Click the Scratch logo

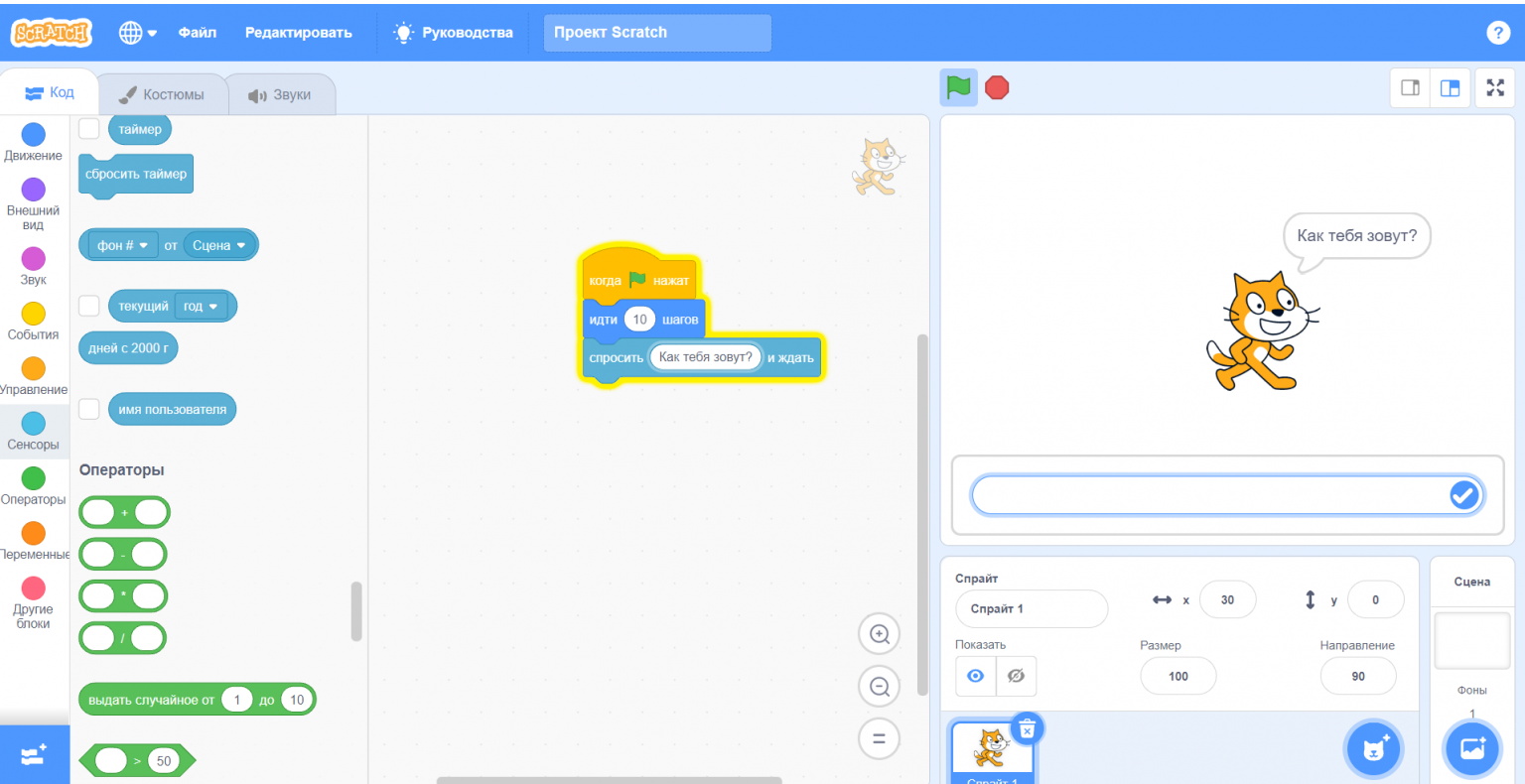tap(51, 33)
